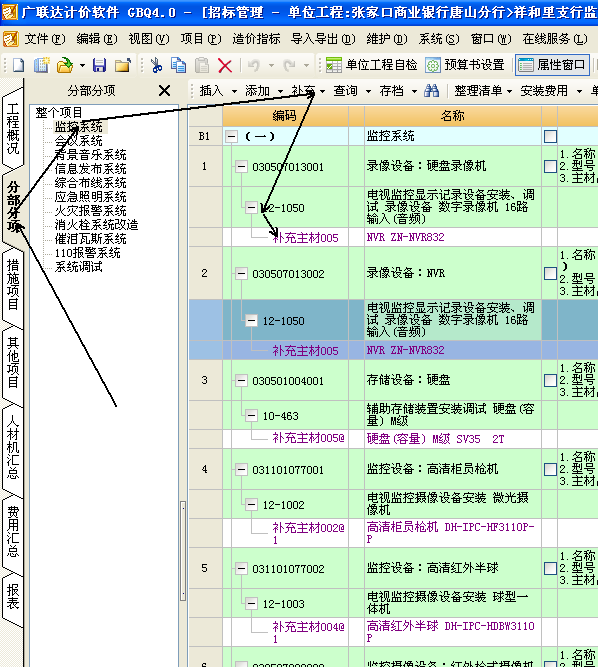Open 单位工程自检 self-check
Screen dimensions: 598x667
click(x=372, y=65)
